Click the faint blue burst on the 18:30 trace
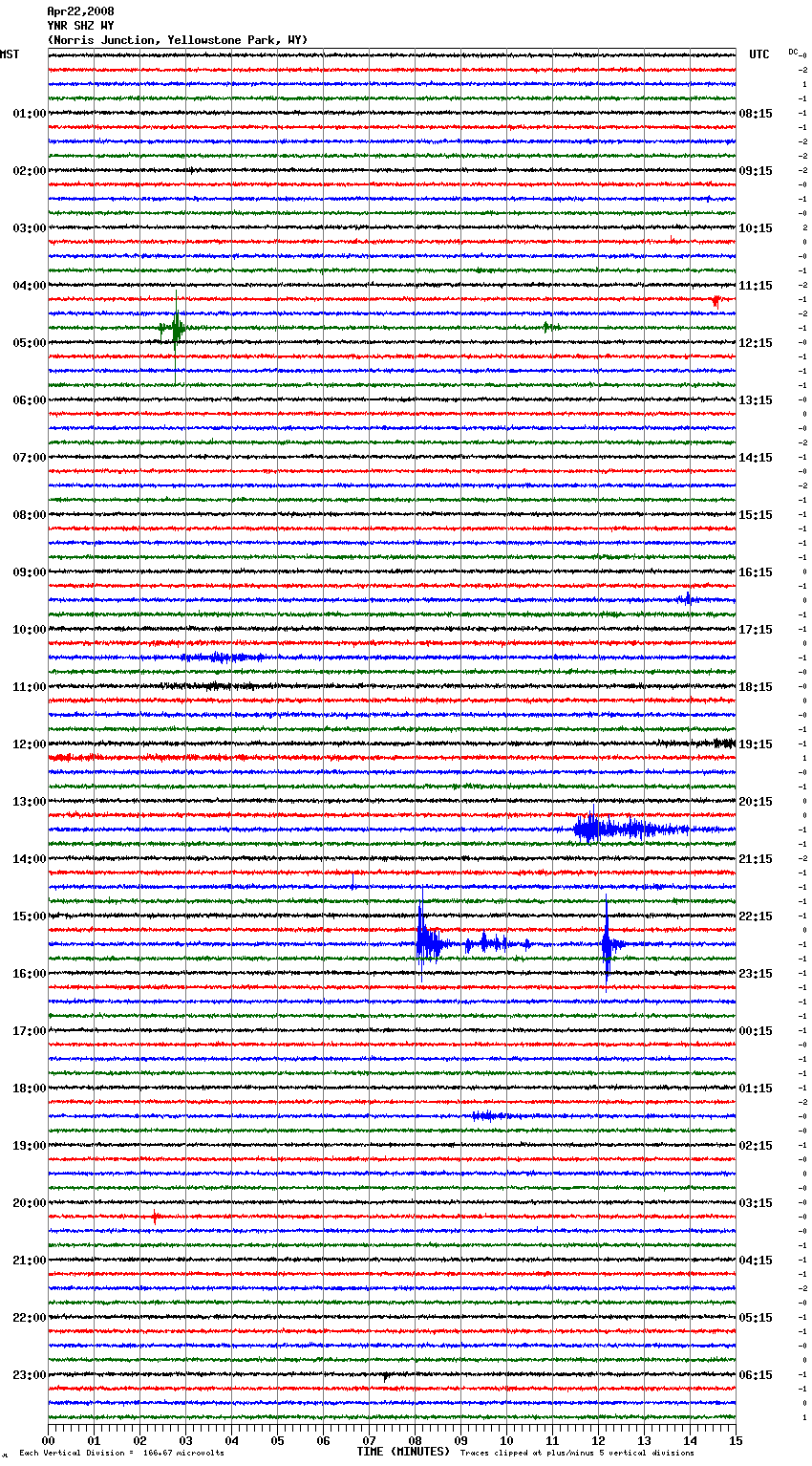 489,1115
